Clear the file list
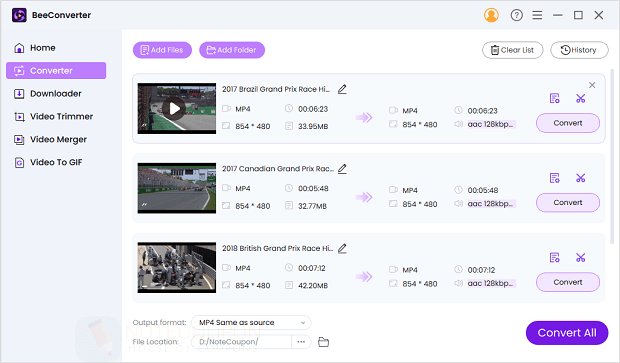Screen dimensions: 620x363 click(x=512, y=50)
